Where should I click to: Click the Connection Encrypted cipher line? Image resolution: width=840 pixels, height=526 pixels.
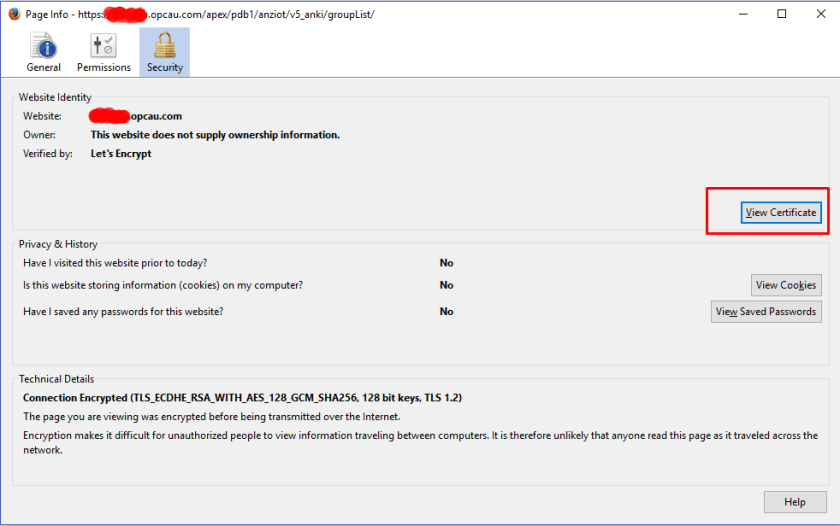(242, 397)
